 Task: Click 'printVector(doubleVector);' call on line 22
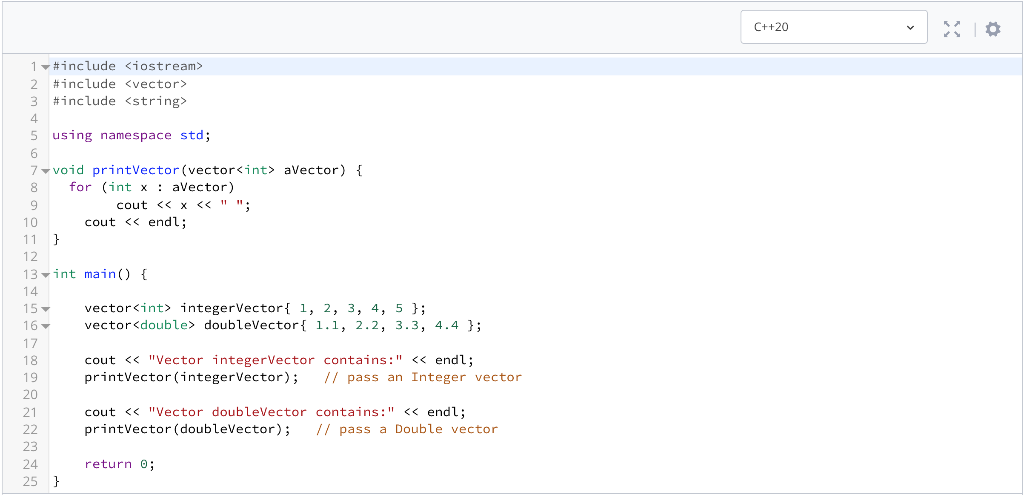tap(187, 429)
